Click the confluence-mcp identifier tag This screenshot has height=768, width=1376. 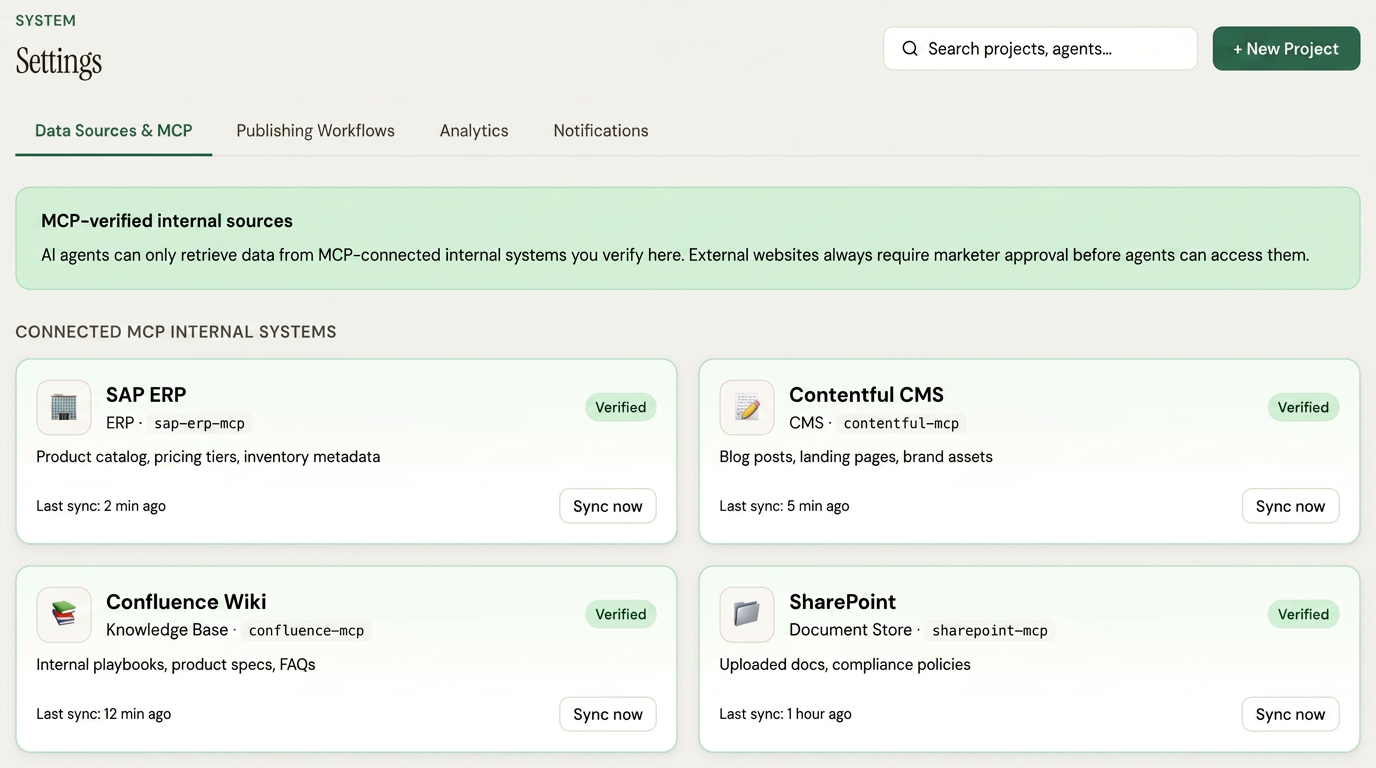coord(306,630)
